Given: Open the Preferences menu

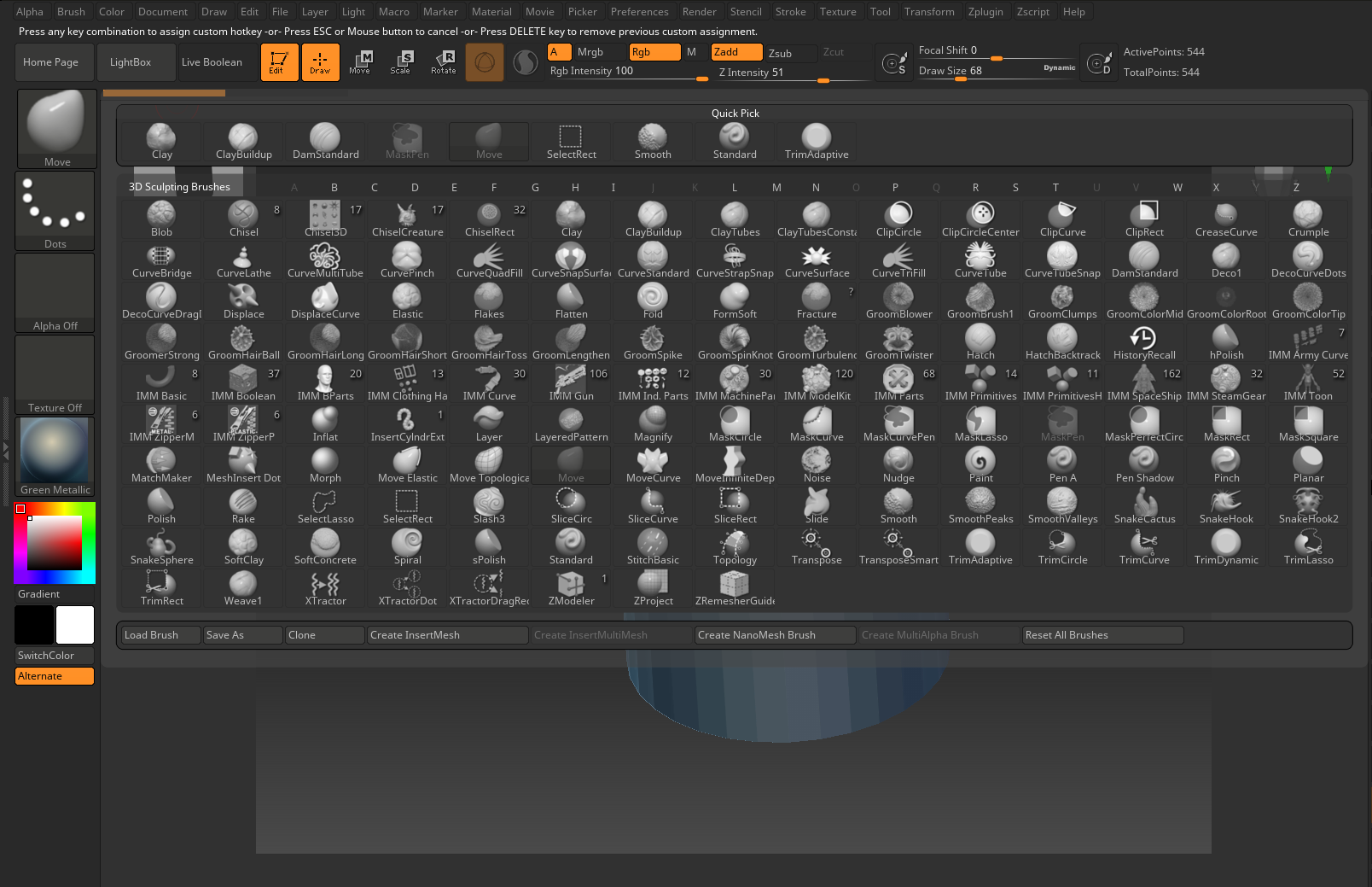Looking at the screenshot, I should click(x=640, y=12).
